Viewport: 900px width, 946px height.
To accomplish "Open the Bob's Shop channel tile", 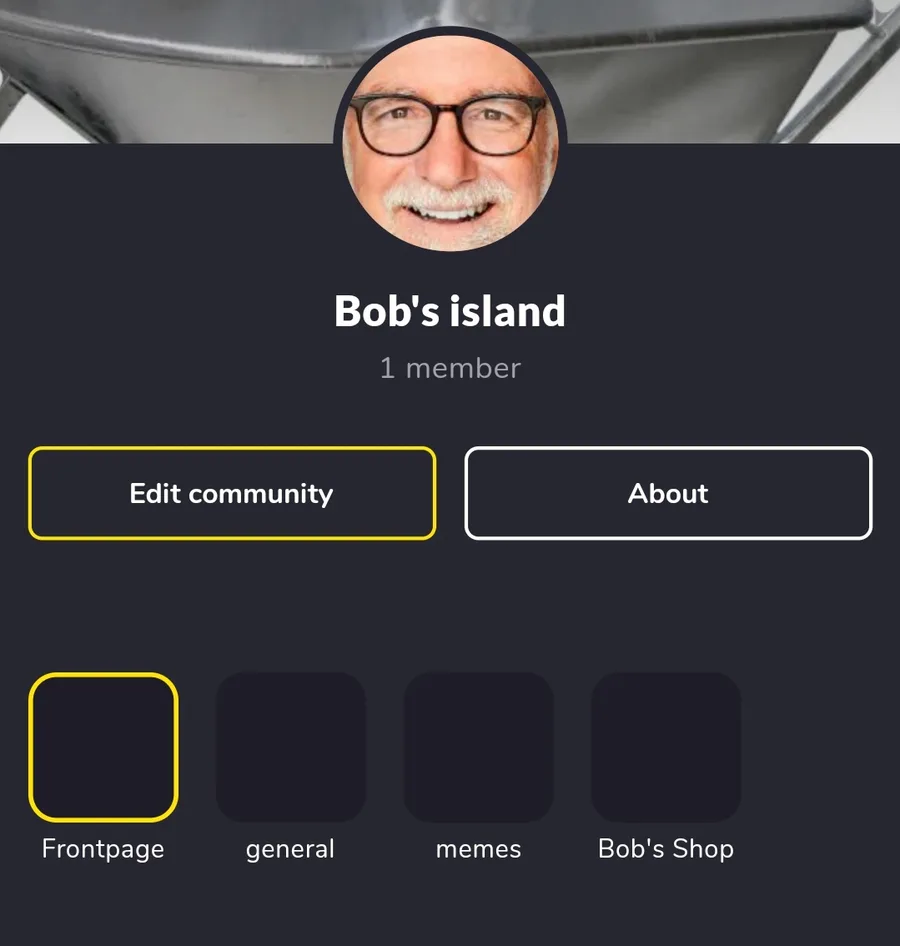I will point(666,747).
